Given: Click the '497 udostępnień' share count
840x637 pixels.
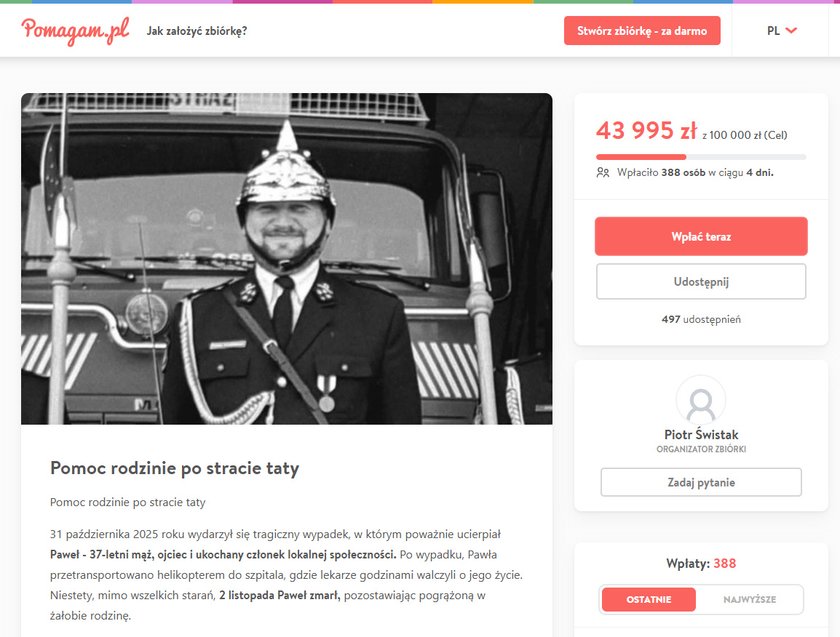Looking at the screenshot, I should point(701,319).
